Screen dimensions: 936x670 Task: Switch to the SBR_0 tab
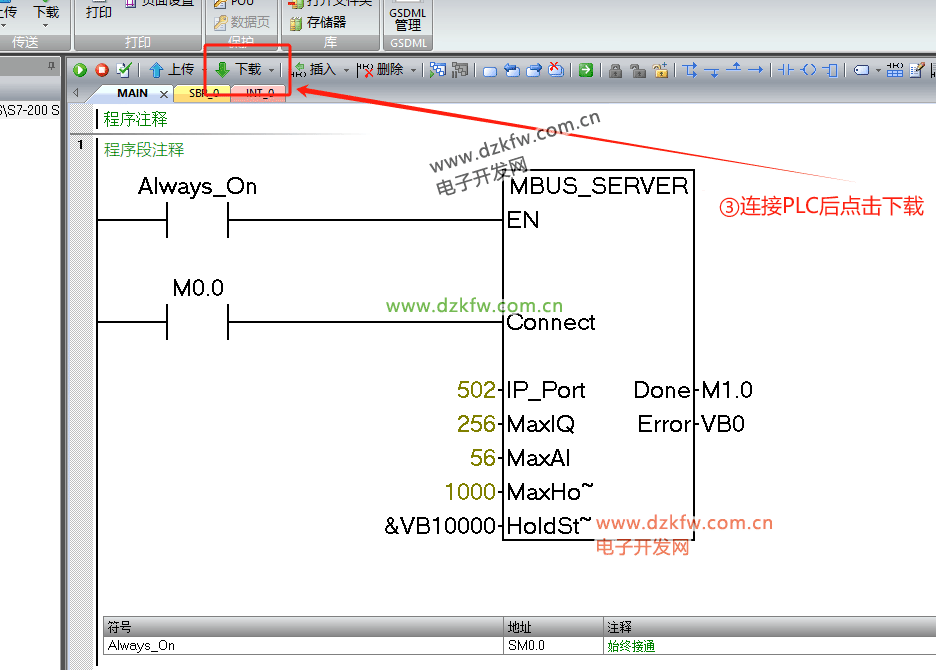pyautogui.click(x=203, y=93)
